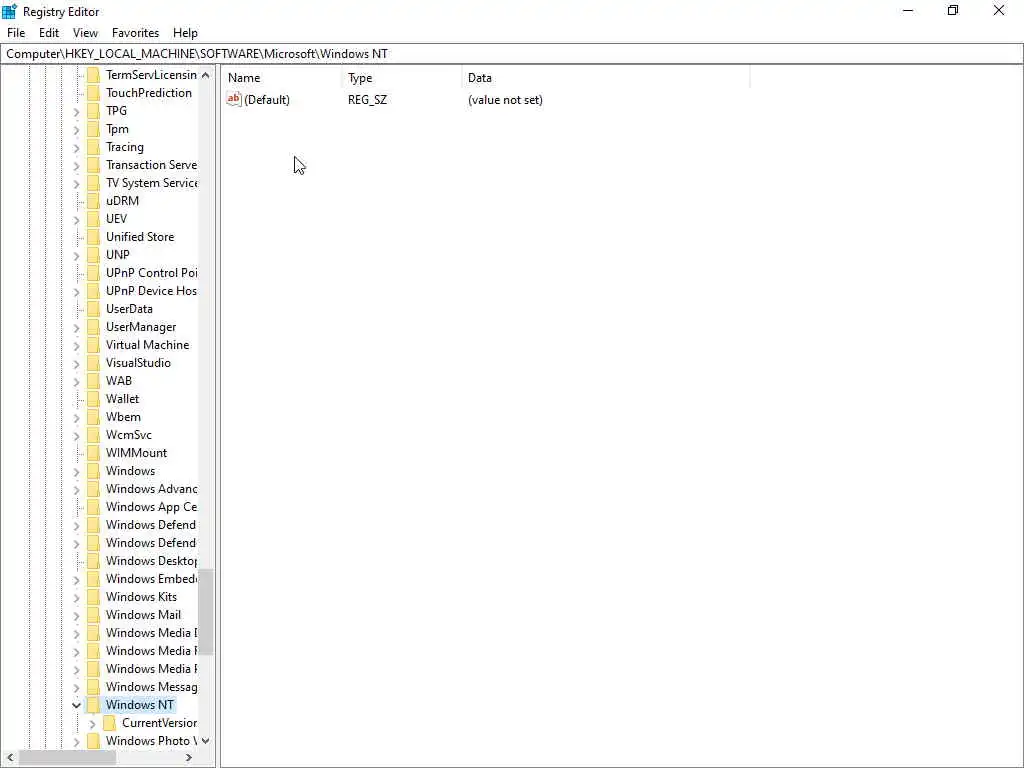Screen dimensions: 1024x768
Task: Click the WAB folder icon
Action: click(93, 381)
